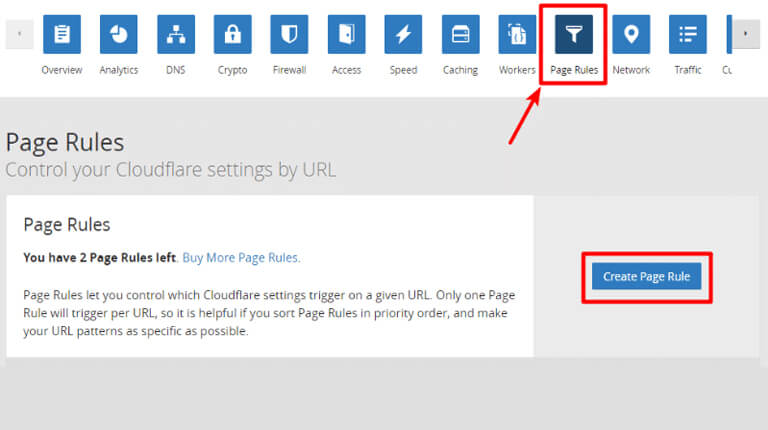768x430 pixels.
Task: Select the Speed lightning bolt icon
Action: (x=403, y=34)
